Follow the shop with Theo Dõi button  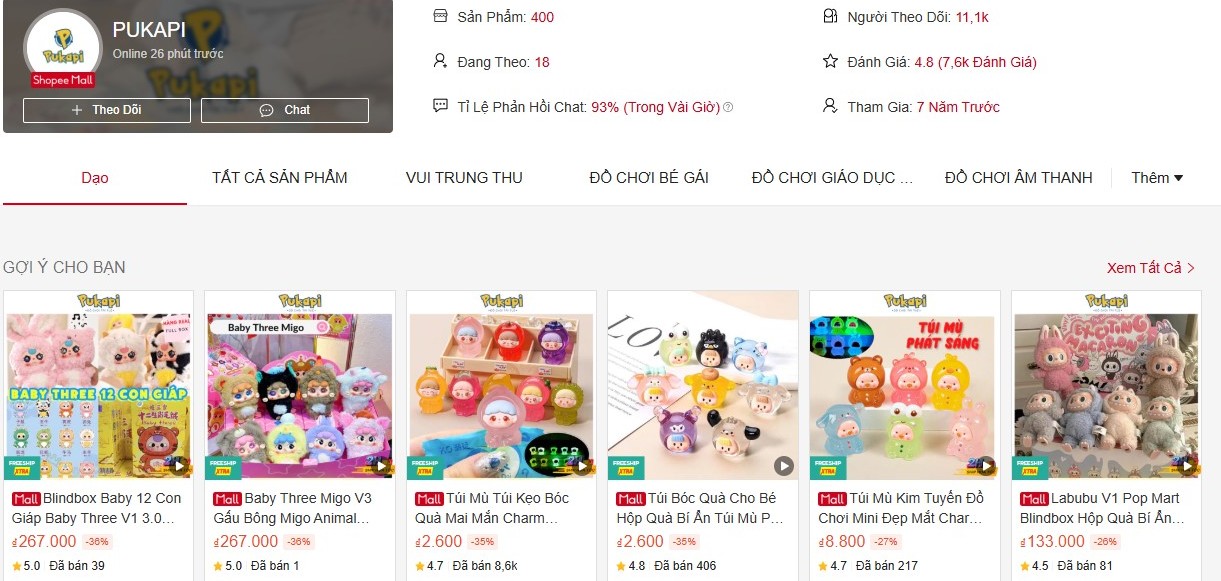(x=107, y=110)
